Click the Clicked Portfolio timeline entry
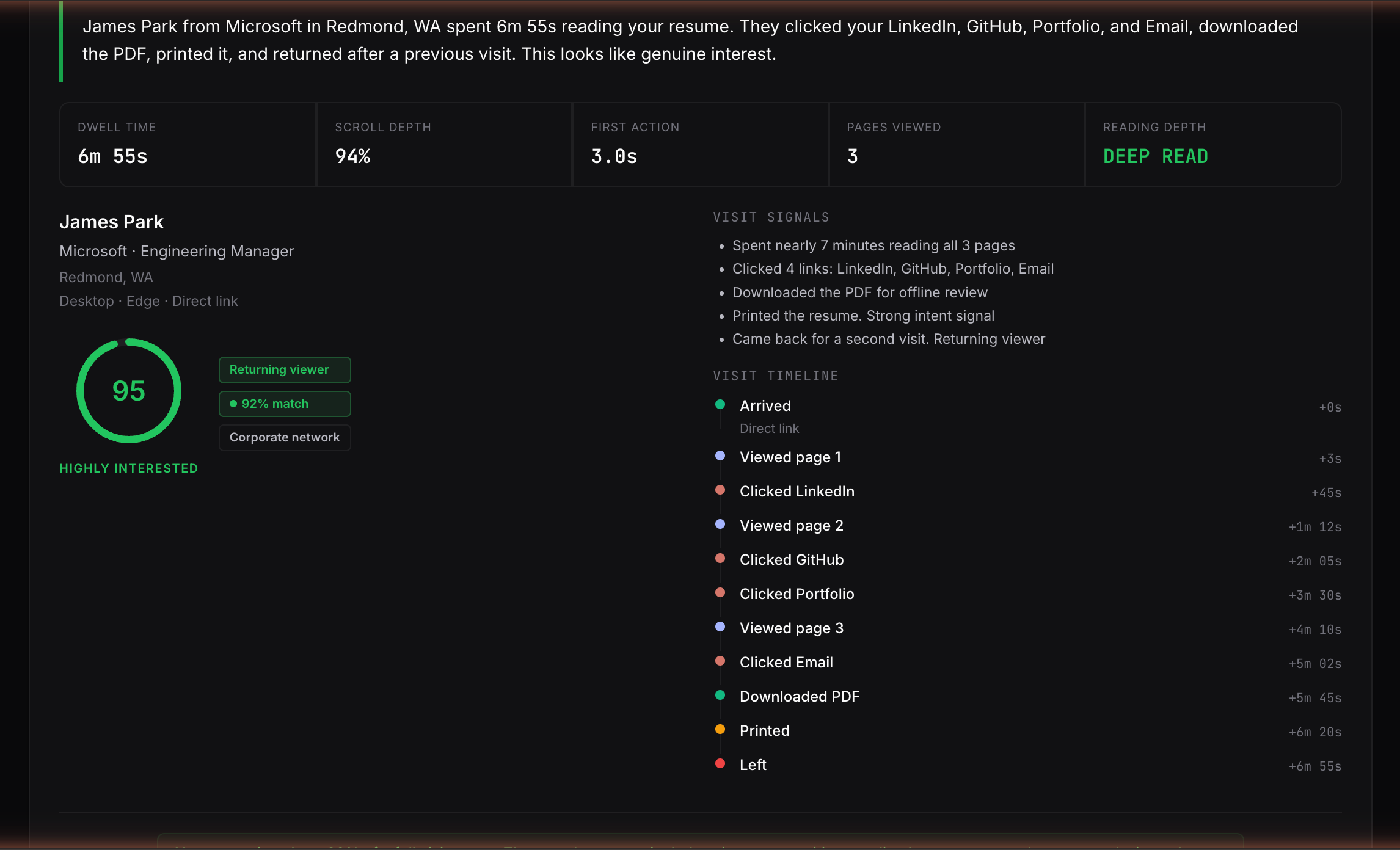1400x850 pixels. click(797, 594)
